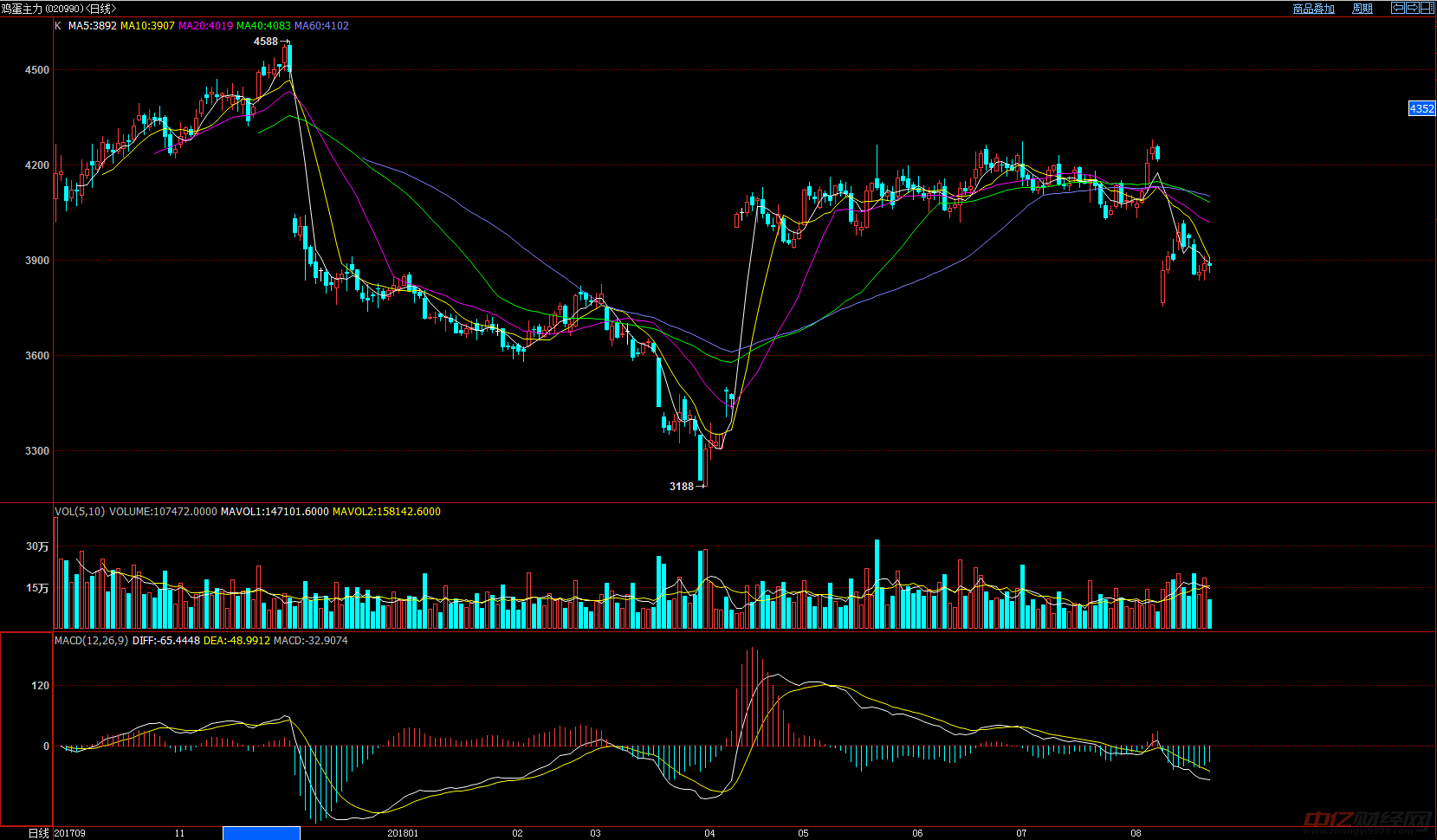The image size is (1437, 840).
Task: Open the 商品叠加 overlay link
Action: 1313,9
